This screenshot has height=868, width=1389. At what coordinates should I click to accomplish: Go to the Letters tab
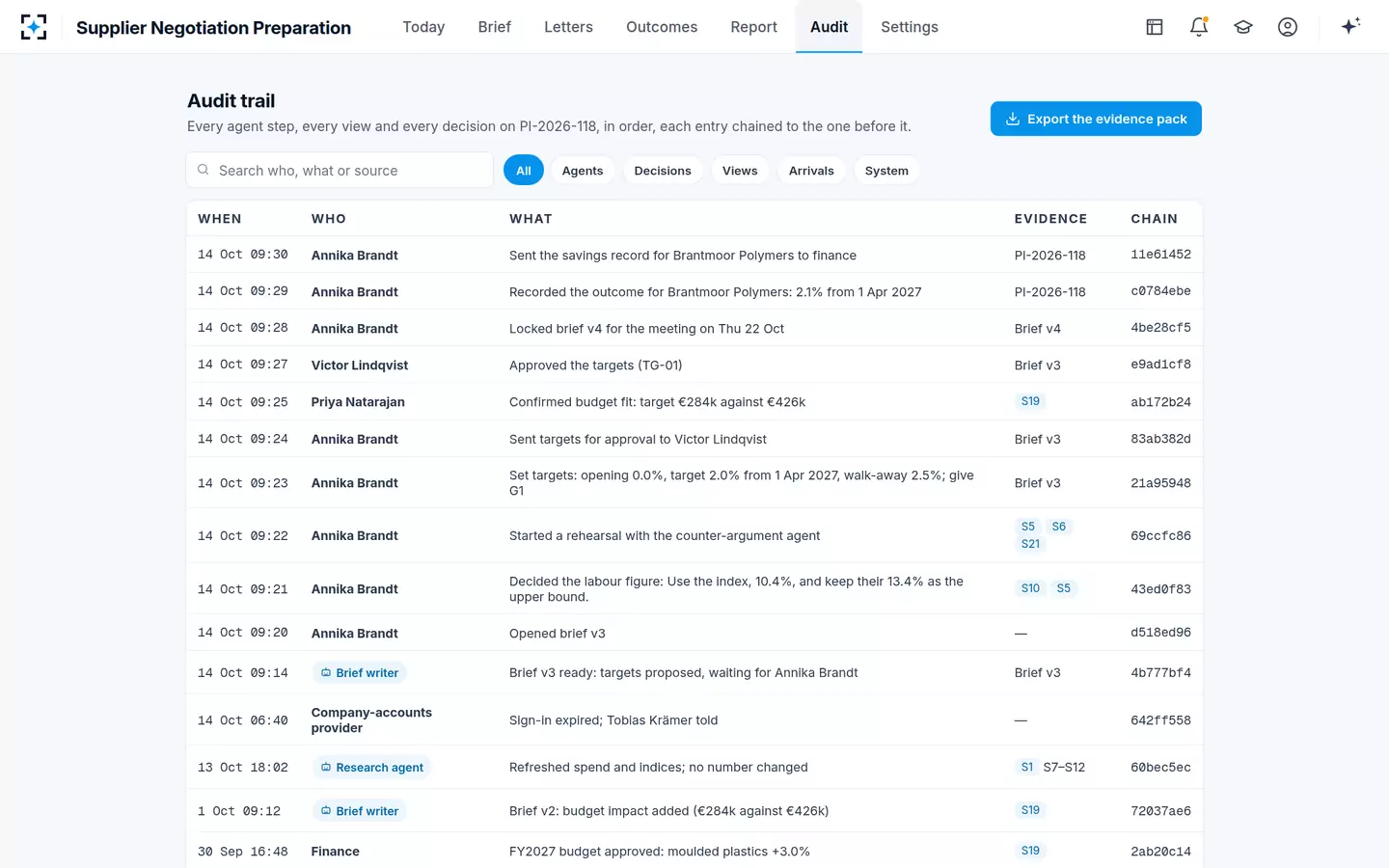point(568,27)
